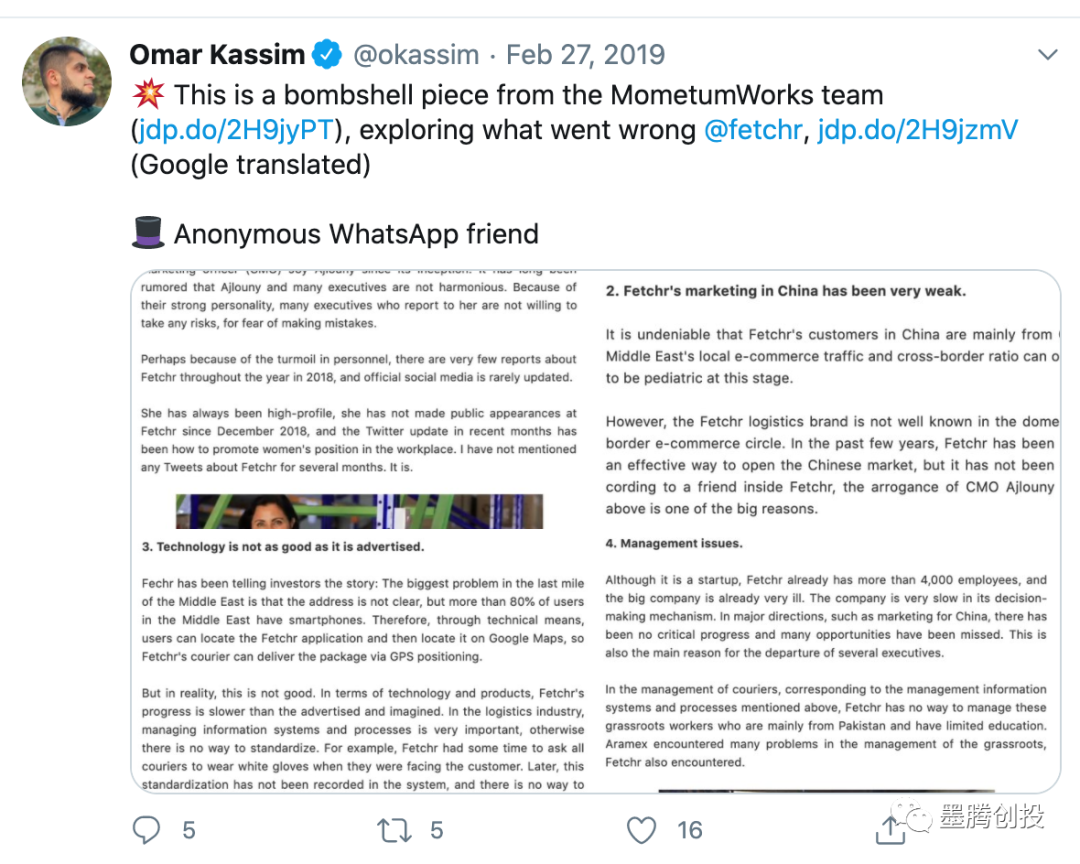This screenshot has height=864, width=1080.
Task: Go to the @okassim handle
Action: [416, 54]
